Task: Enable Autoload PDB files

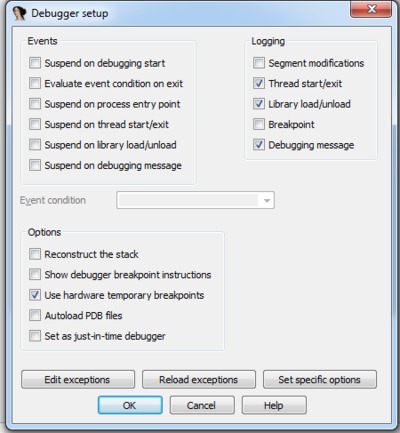Action: (35, 315)
